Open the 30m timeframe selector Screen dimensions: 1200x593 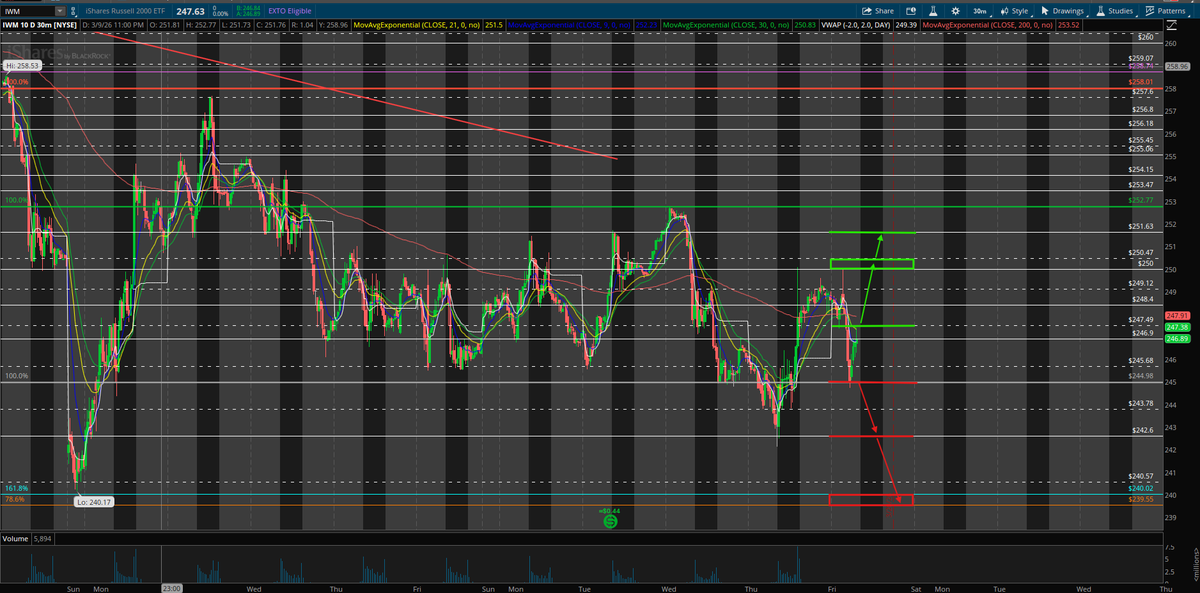[980, 10]
